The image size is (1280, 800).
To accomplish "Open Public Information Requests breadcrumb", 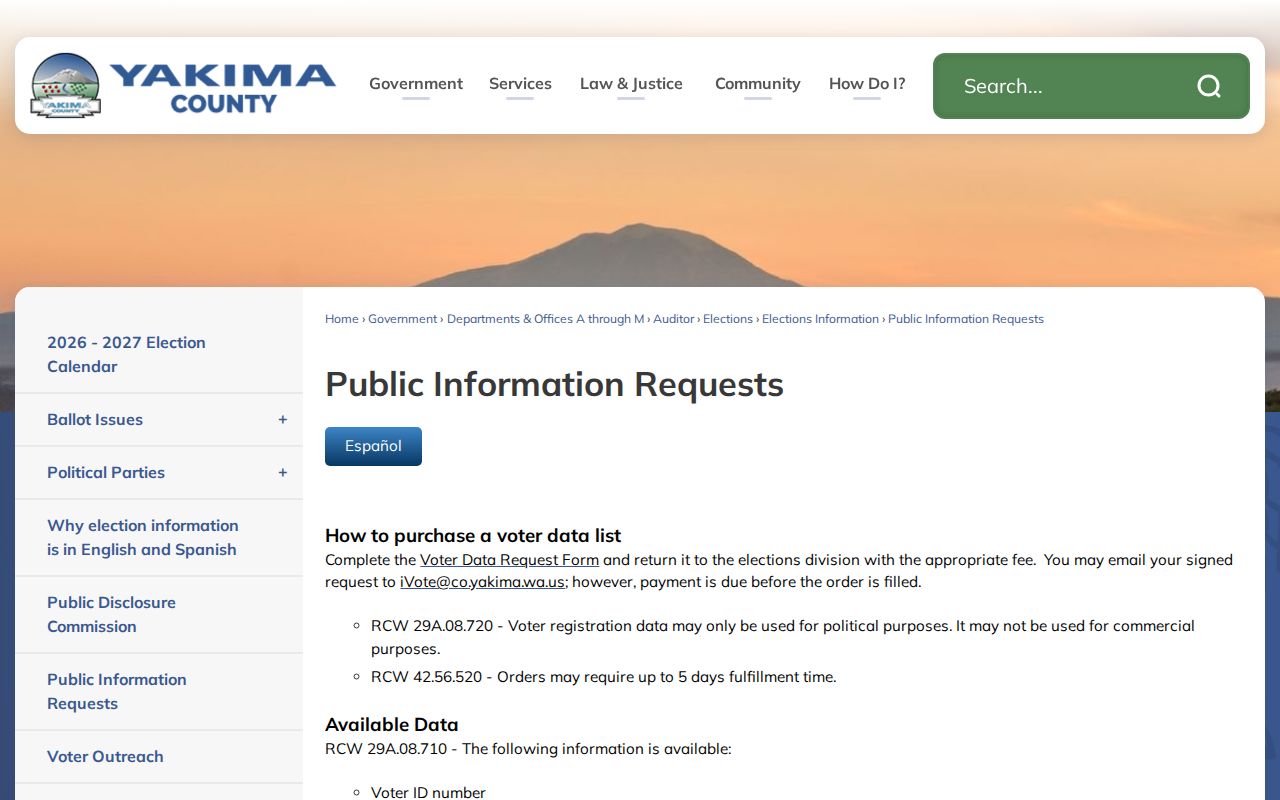I will (x=966, y=319).
